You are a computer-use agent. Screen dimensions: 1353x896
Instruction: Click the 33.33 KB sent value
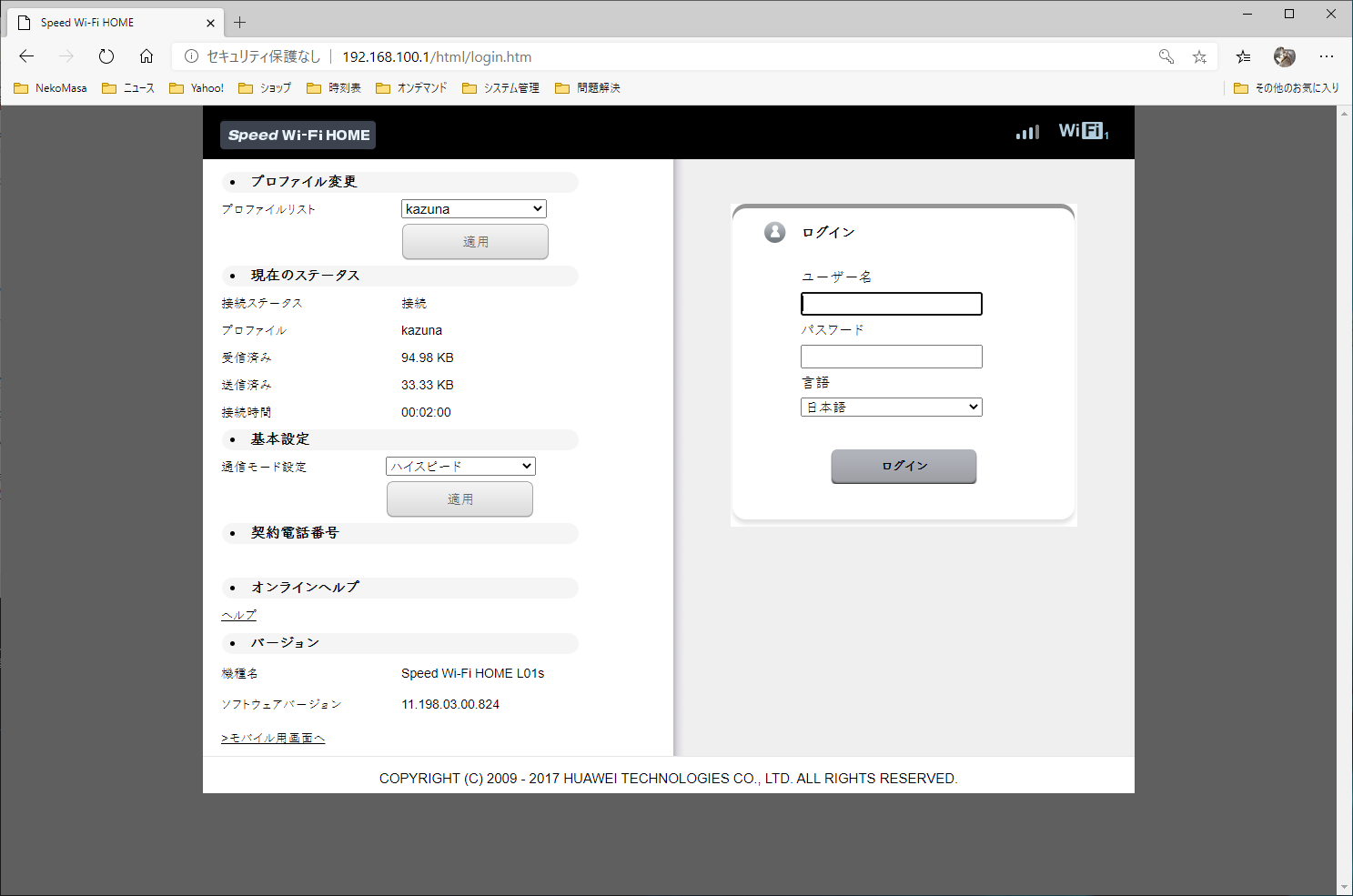pos(428,385)
